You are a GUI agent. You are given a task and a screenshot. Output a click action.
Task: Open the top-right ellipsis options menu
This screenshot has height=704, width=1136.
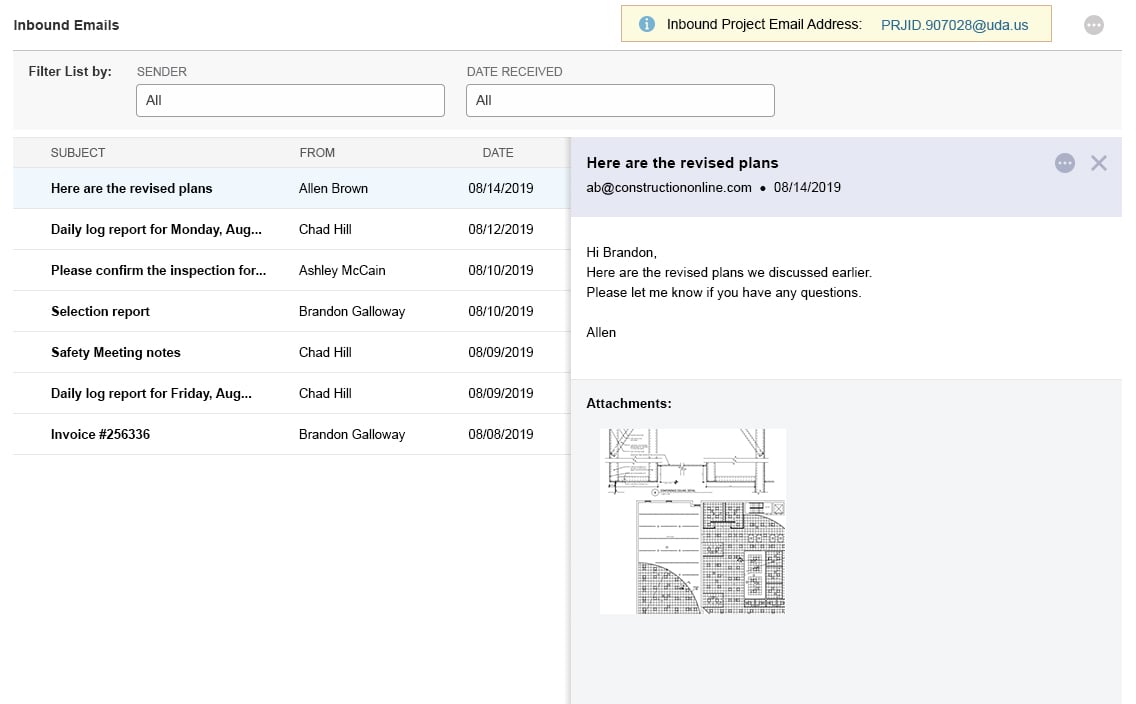click(x=1093, y=25)
